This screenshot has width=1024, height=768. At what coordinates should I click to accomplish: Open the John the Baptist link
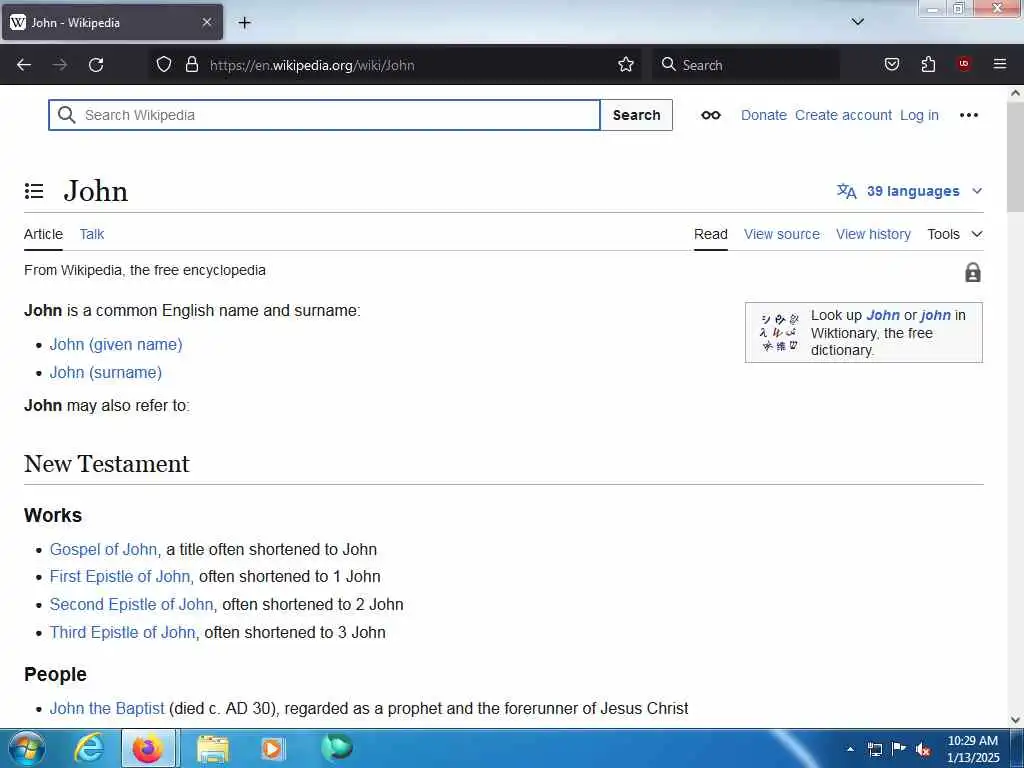pyautogui.click(x=107, y=708)
